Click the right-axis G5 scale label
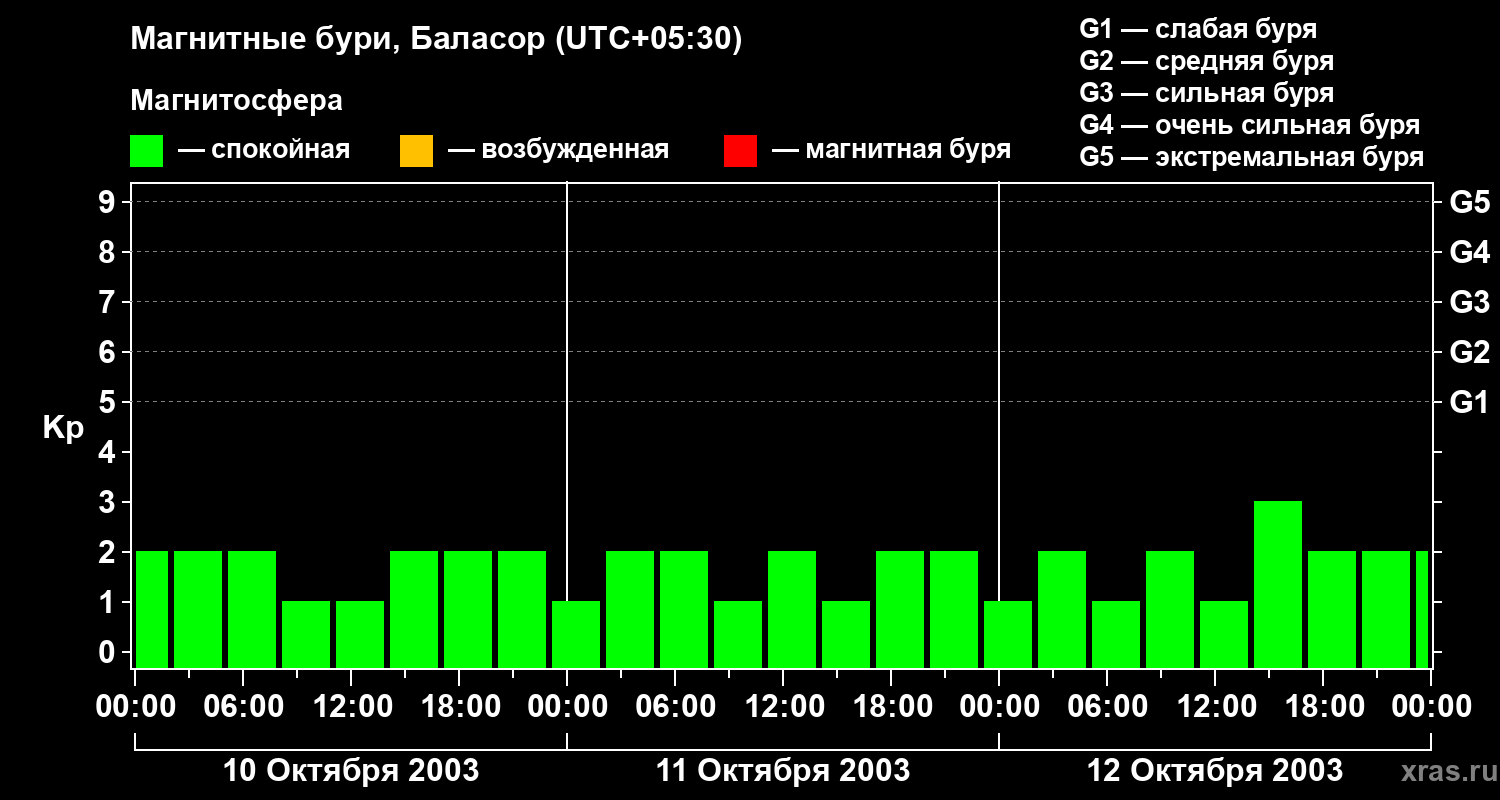 pos(1469,202)
